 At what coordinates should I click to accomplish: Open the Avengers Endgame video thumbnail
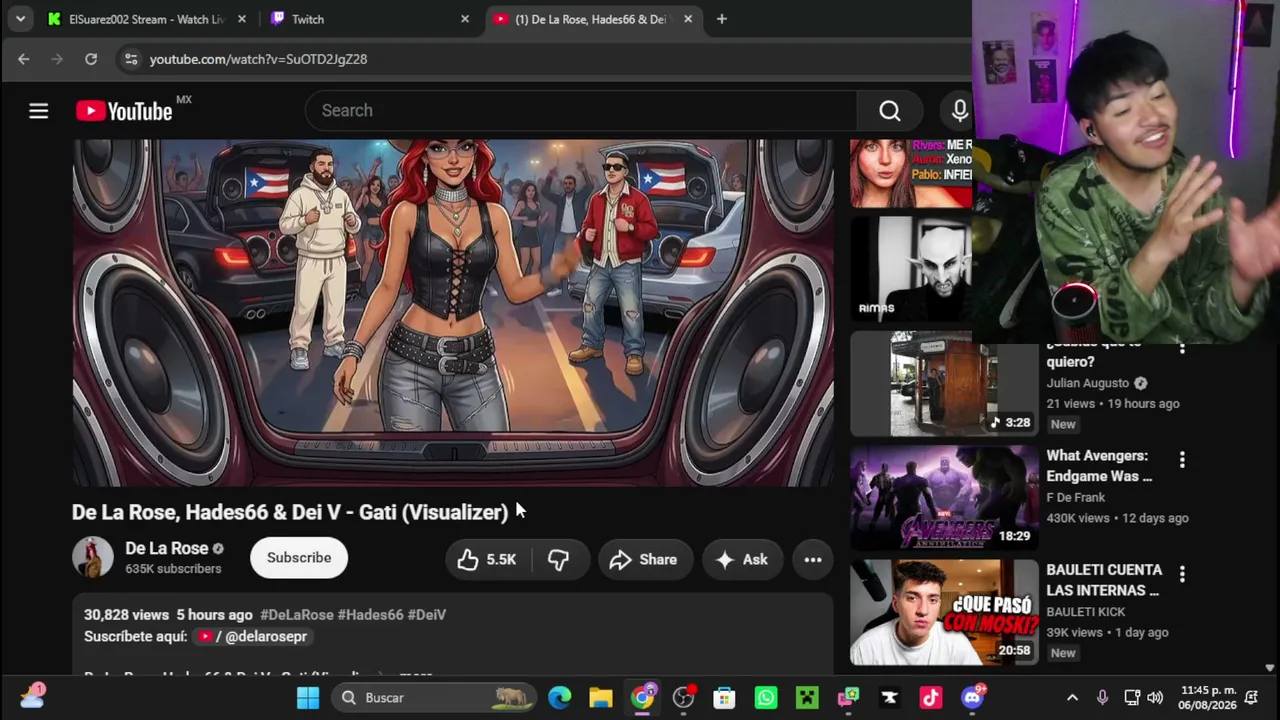click(944, 498)
